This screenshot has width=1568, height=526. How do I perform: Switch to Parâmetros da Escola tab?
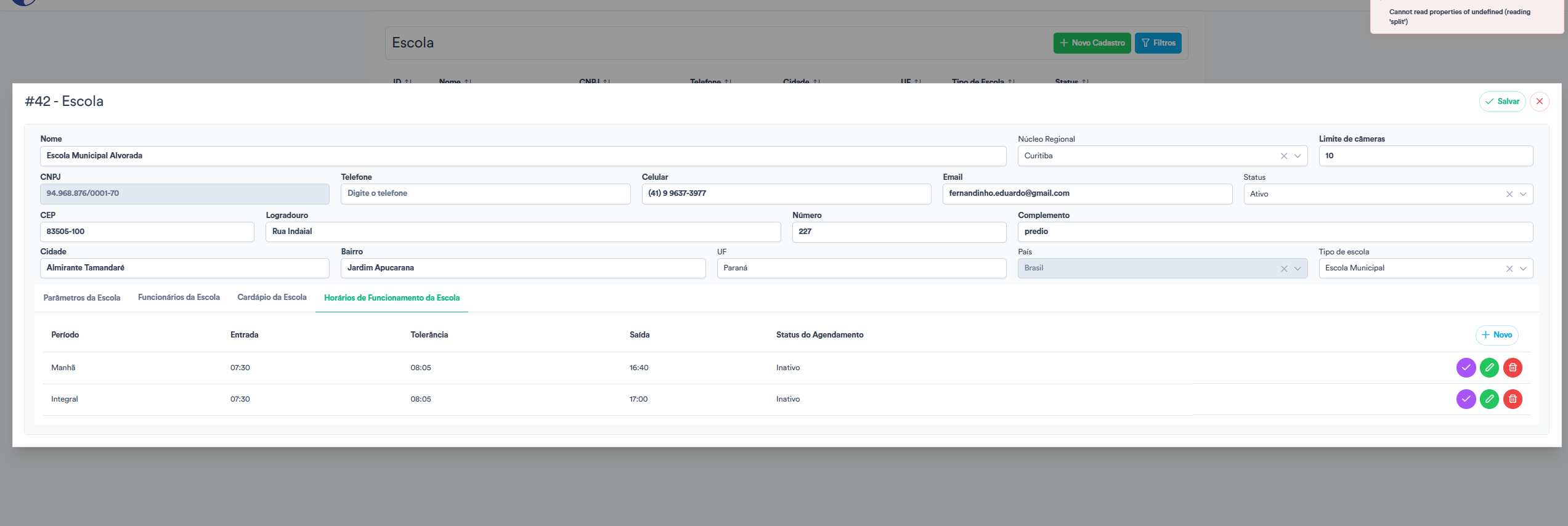click(82, 298)
